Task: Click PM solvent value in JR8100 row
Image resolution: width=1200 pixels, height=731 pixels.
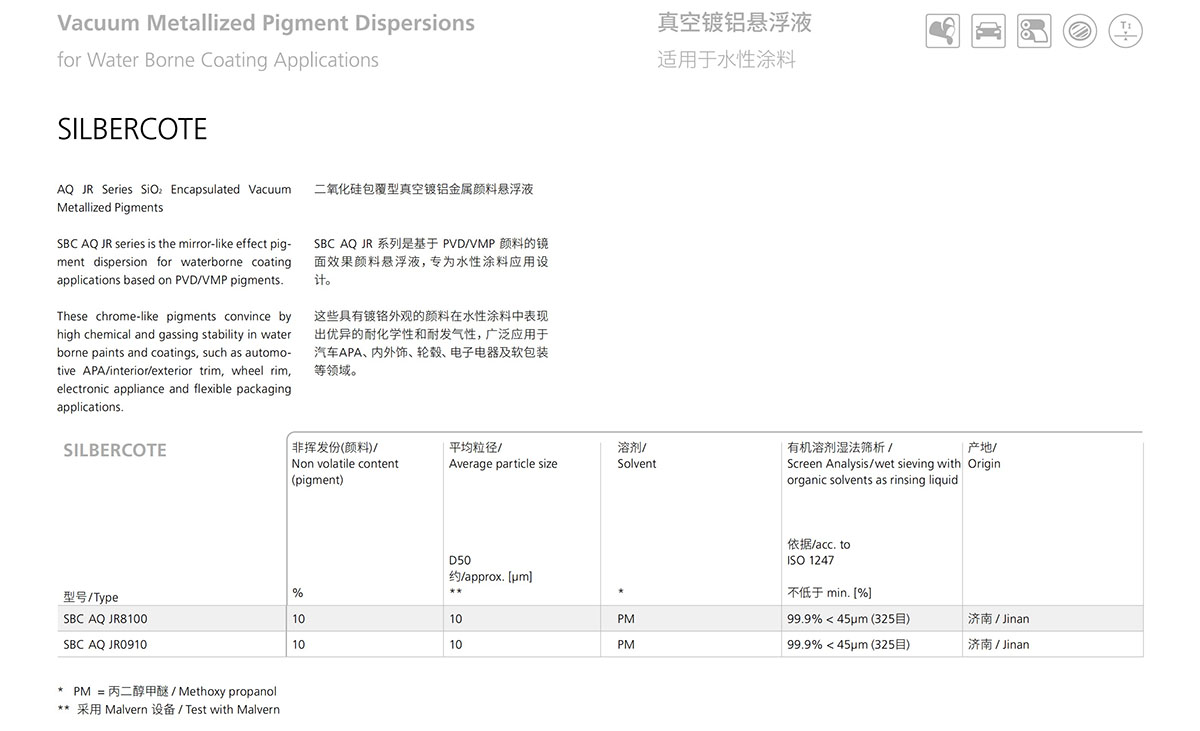Action: (626, 619)
